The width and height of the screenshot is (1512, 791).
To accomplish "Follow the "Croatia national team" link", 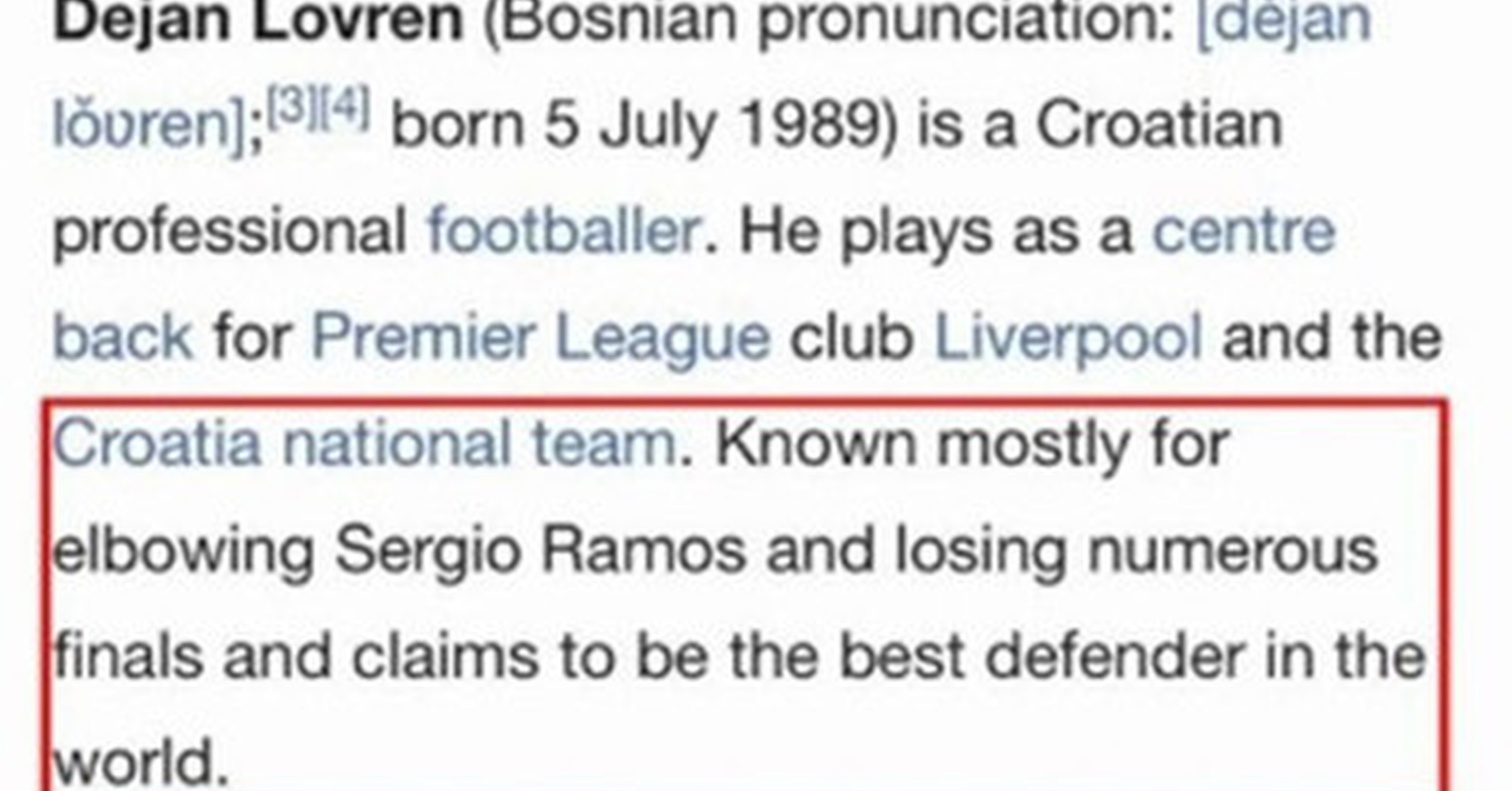I will (365, 444).
